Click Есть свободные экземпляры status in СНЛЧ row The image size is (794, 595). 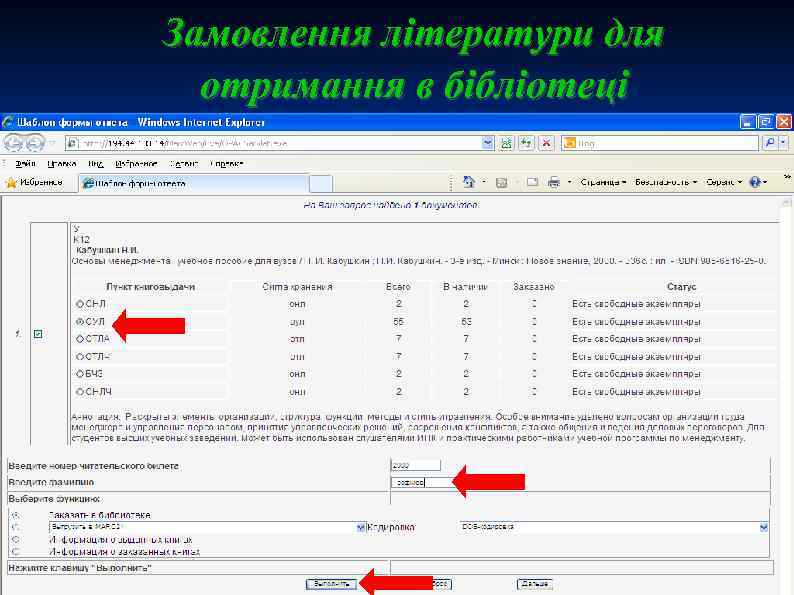pos(637,391)
